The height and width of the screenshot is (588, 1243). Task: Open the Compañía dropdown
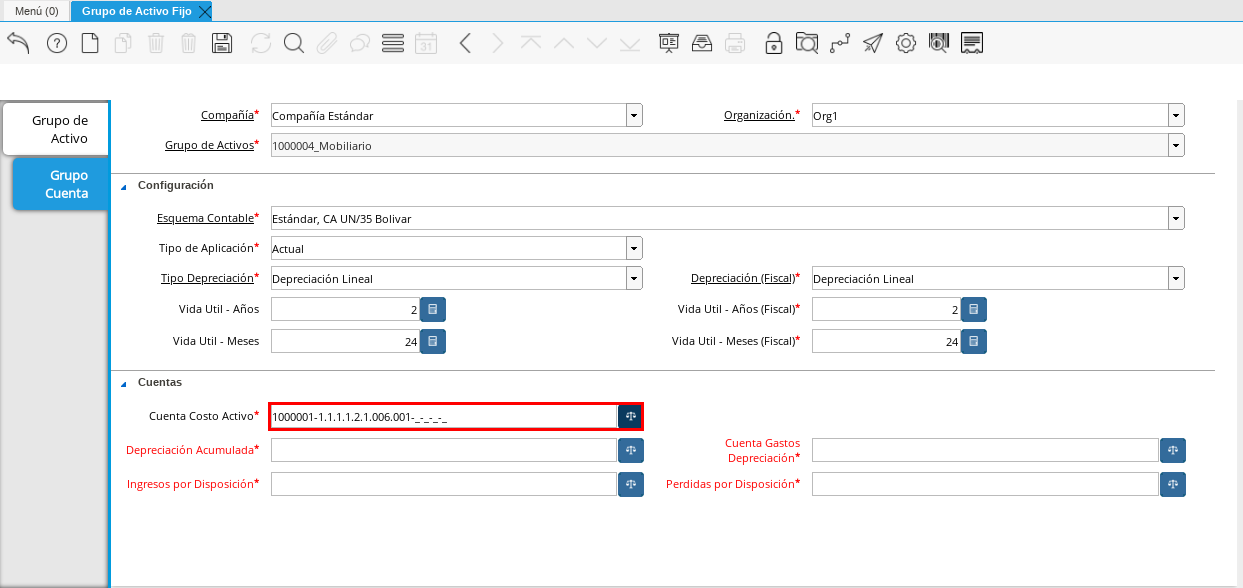coord(634,116)
